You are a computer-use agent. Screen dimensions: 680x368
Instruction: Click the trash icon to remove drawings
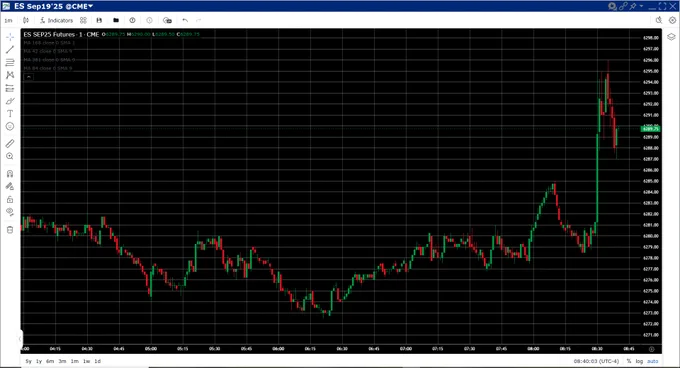[x=10, y=230]
